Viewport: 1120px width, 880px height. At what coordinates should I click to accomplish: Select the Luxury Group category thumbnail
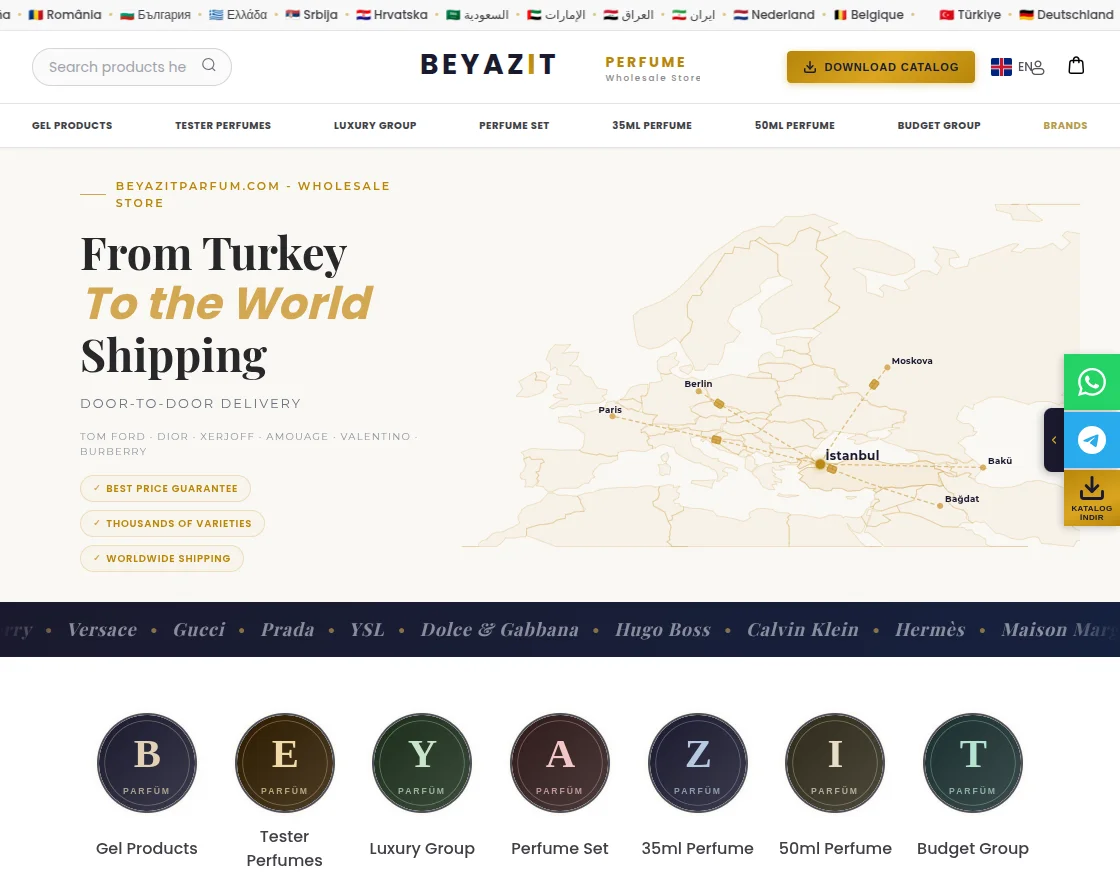tap(422, 762)
